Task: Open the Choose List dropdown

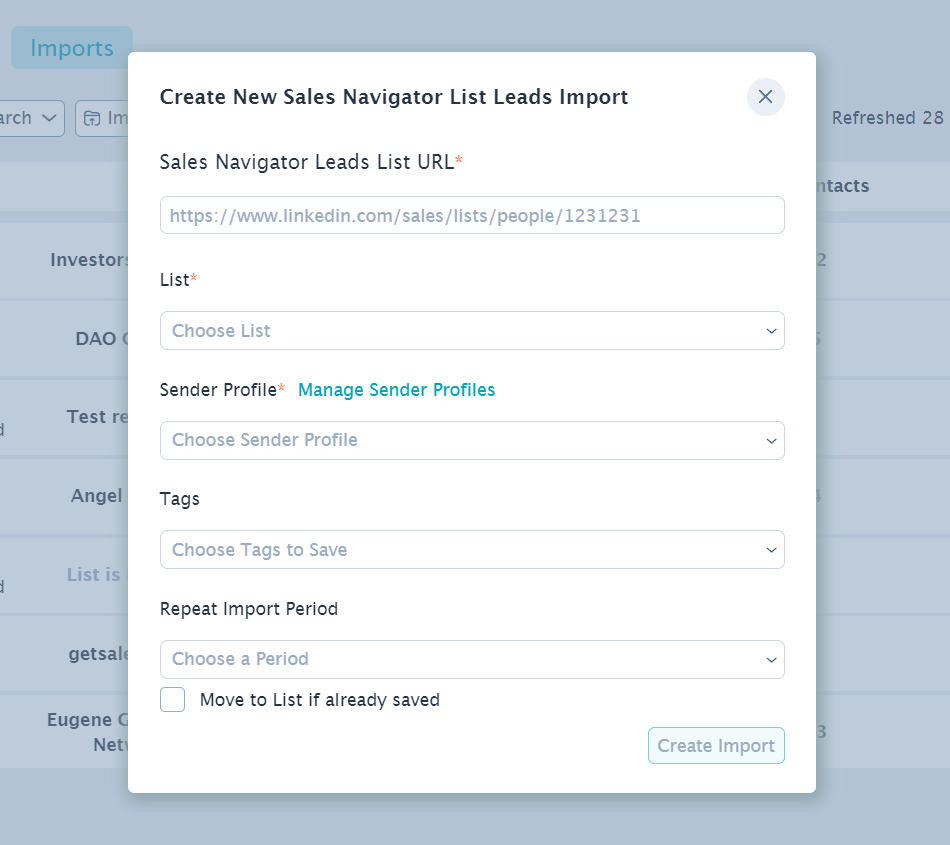Action: [472, 331]
